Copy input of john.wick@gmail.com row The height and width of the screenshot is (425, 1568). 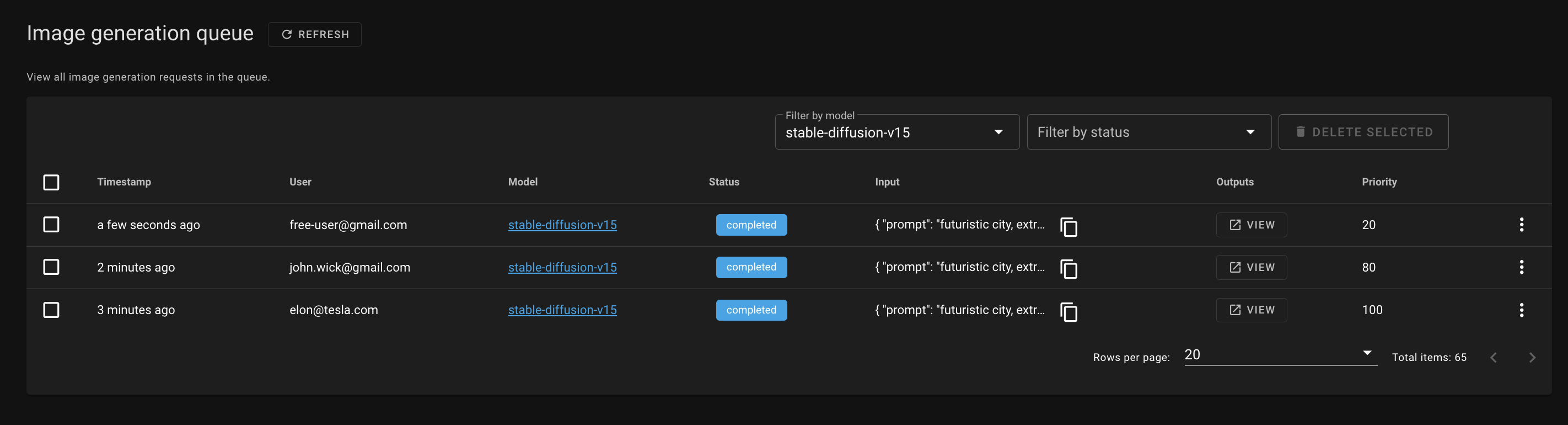tap(1068, 269)
